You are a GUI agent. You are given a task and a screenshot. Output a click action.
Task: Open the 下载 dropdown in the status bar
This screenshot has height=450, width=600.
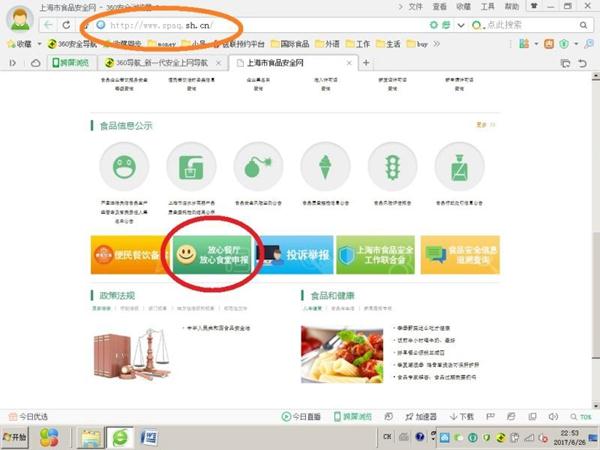[463, 416]
